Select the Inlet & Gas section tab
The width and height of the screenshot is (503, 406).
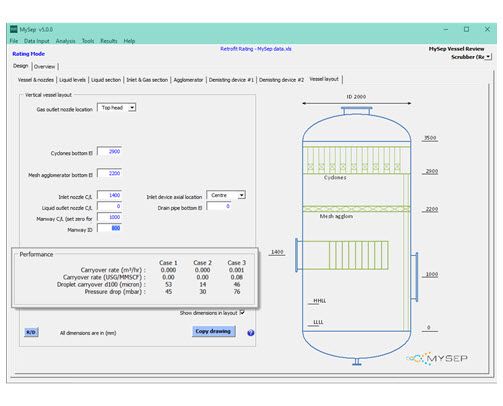147,80
